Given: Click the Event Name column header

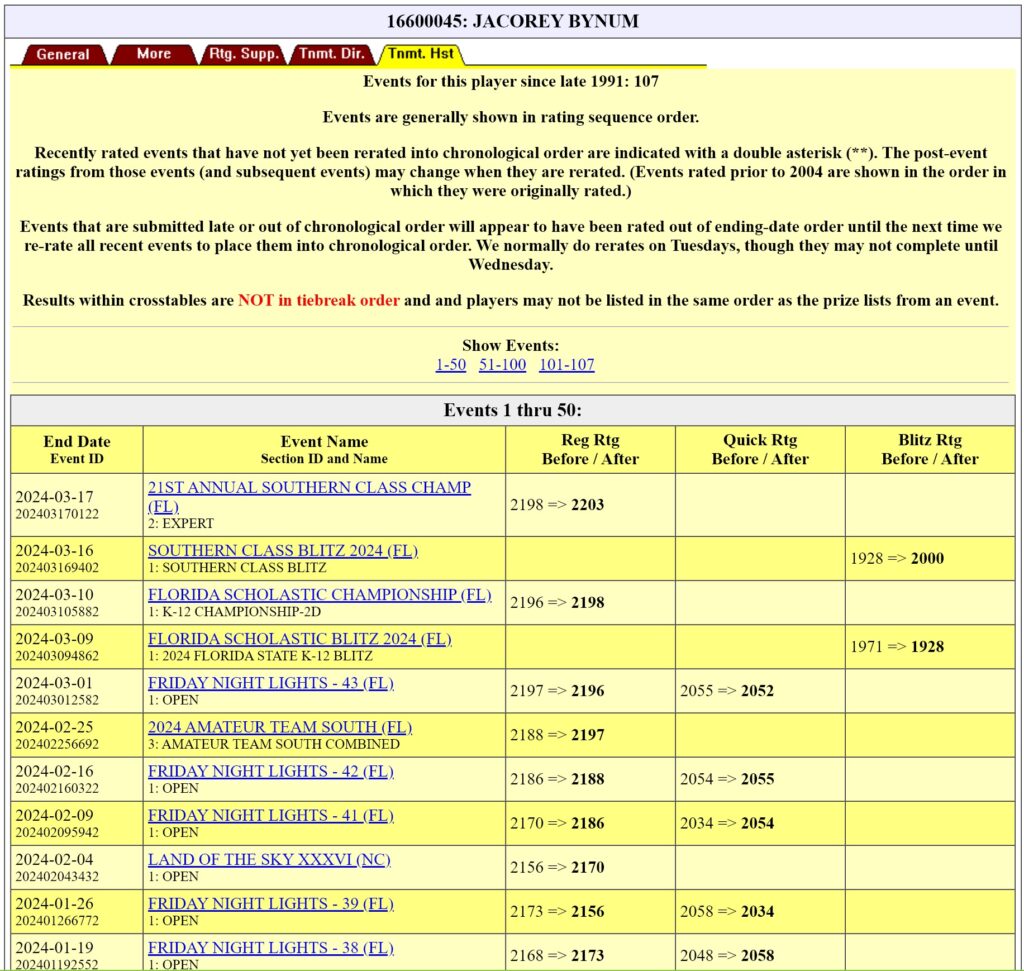Looking at the screenshot, I should pos(324,449).
